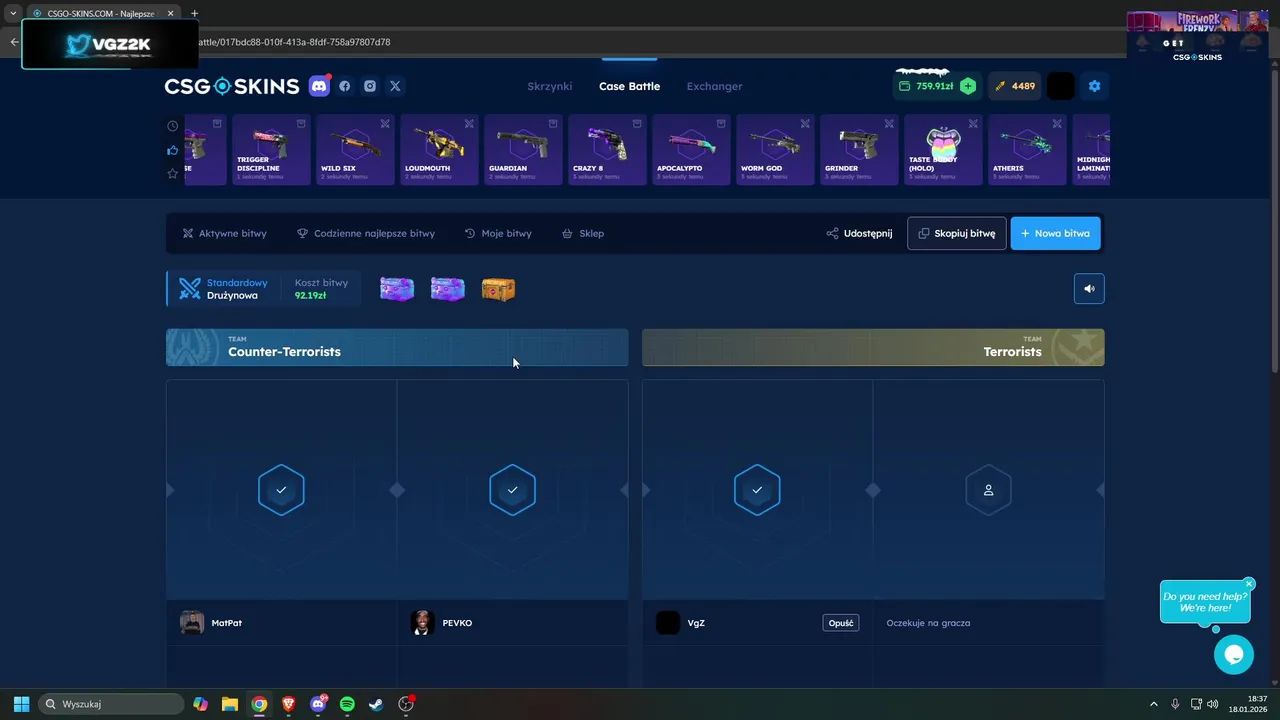This screenshot has width=1280, height=720.
Task: Click 'Oczekuje na gracza' empty slot text
Action: point(928,623)
